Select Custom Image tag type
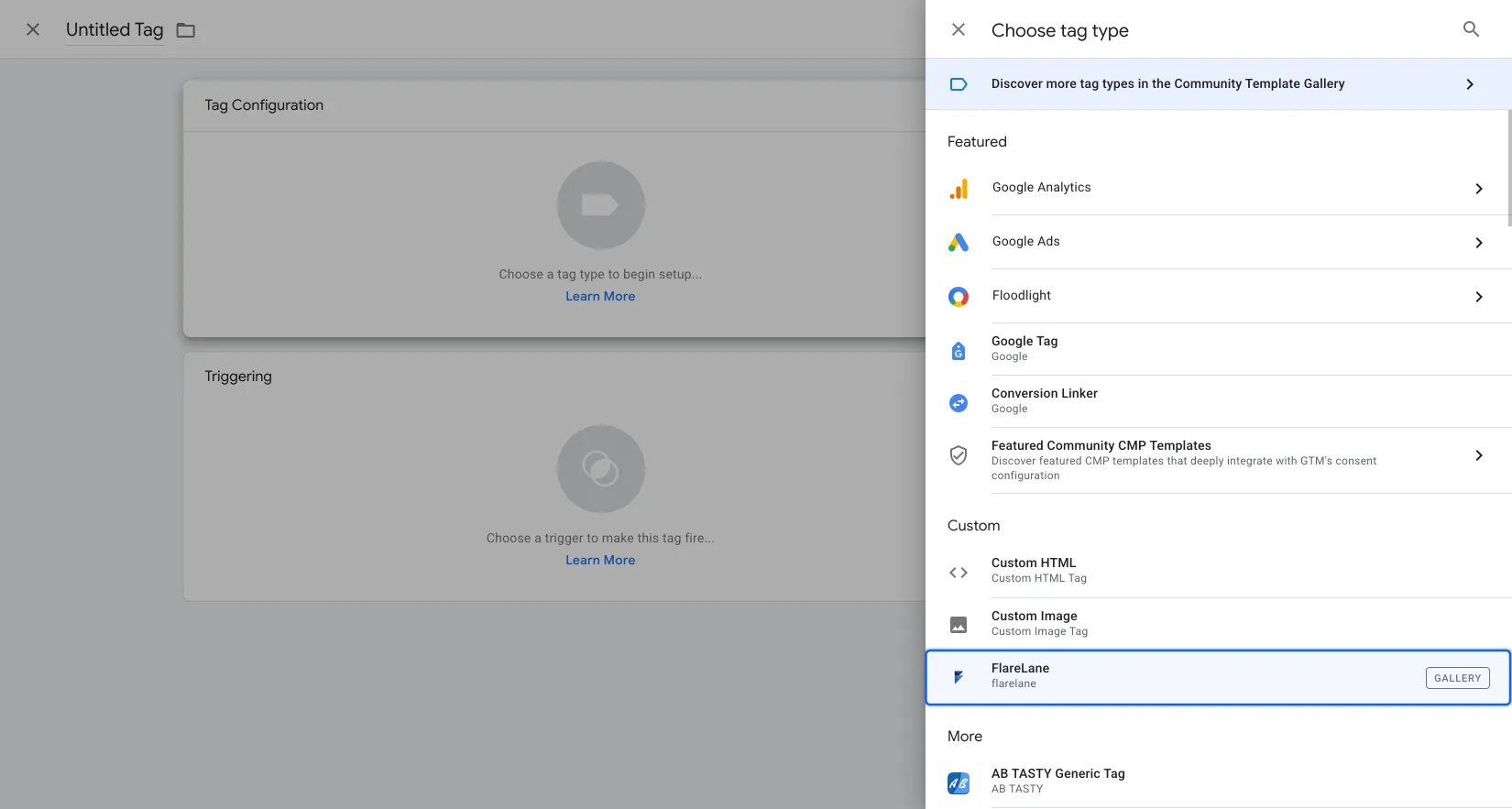 pos(1218,624)
